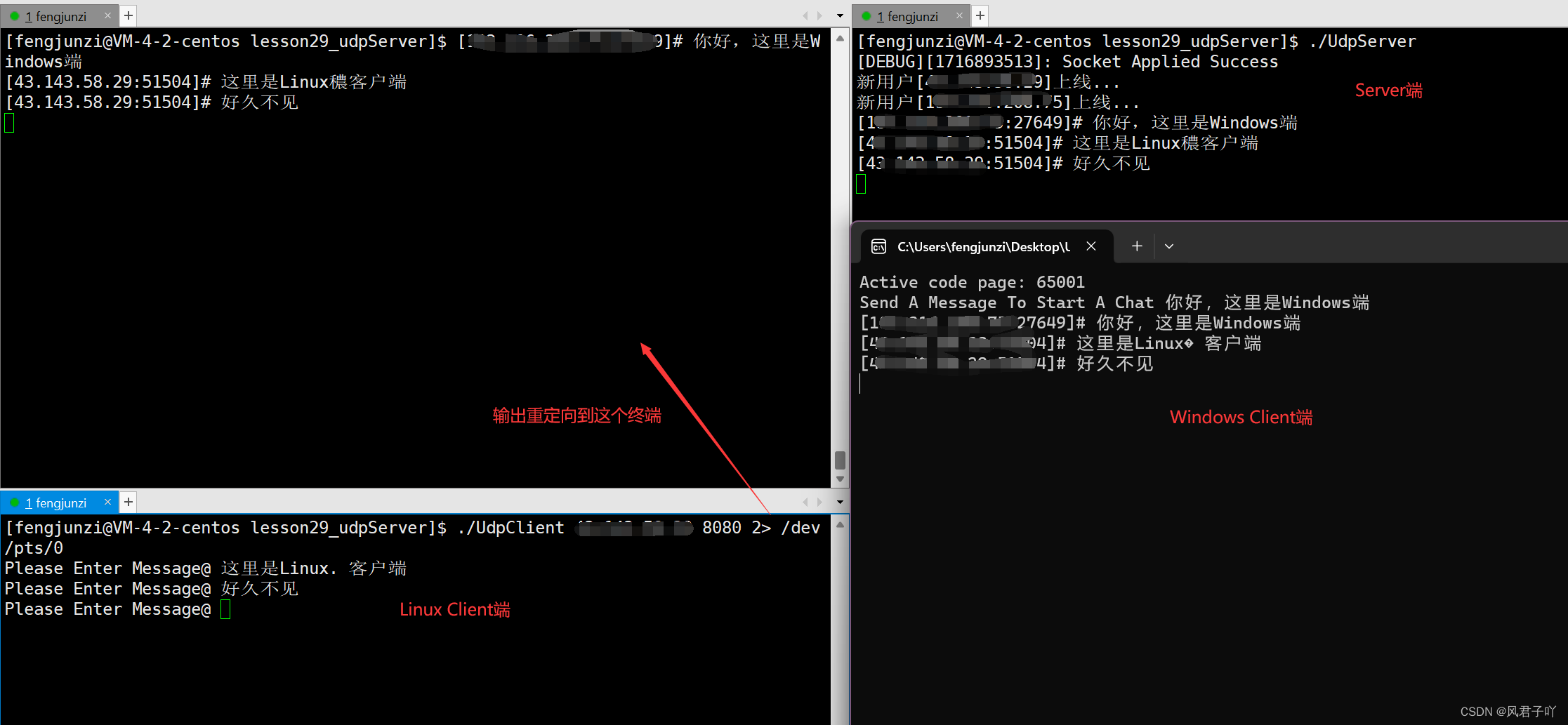
Task: Click the "好久不见" message in Windows Terminal
Action: click(x=1115, y=364)
